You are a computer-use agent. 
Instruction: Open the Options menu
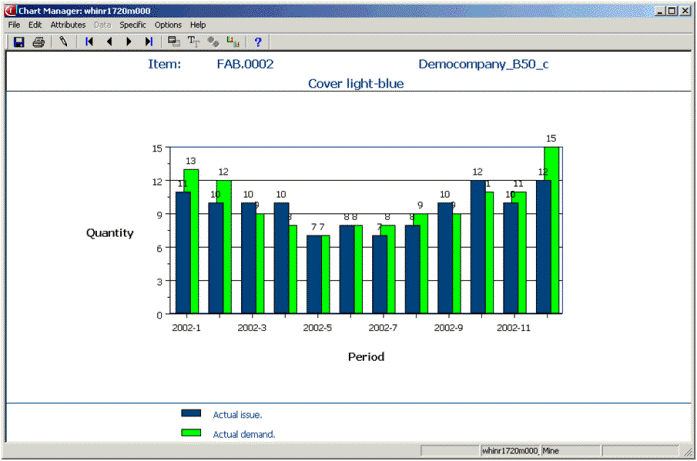point(168,24)
